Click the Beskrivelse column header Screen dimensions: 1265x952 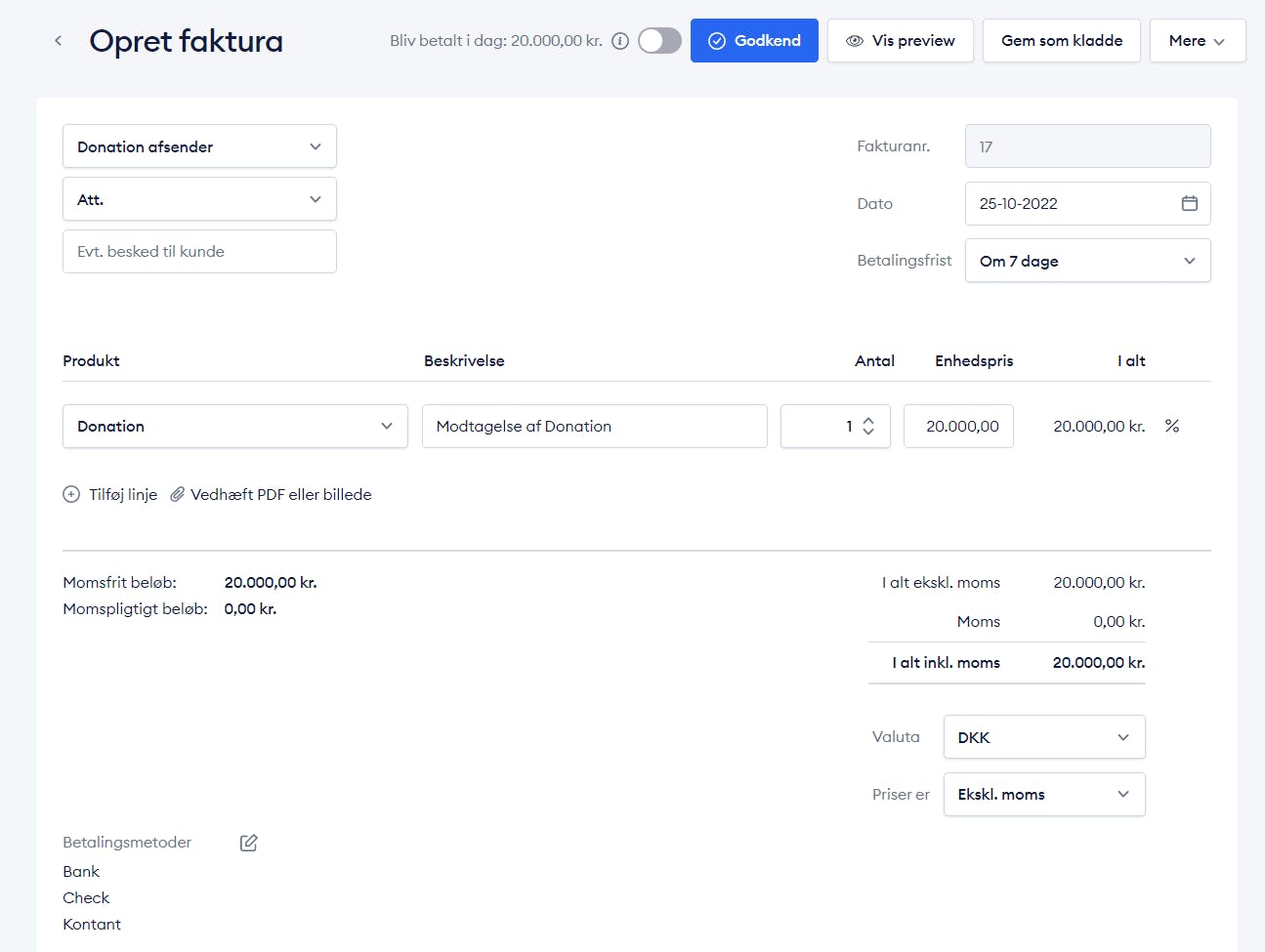[464, 361]
